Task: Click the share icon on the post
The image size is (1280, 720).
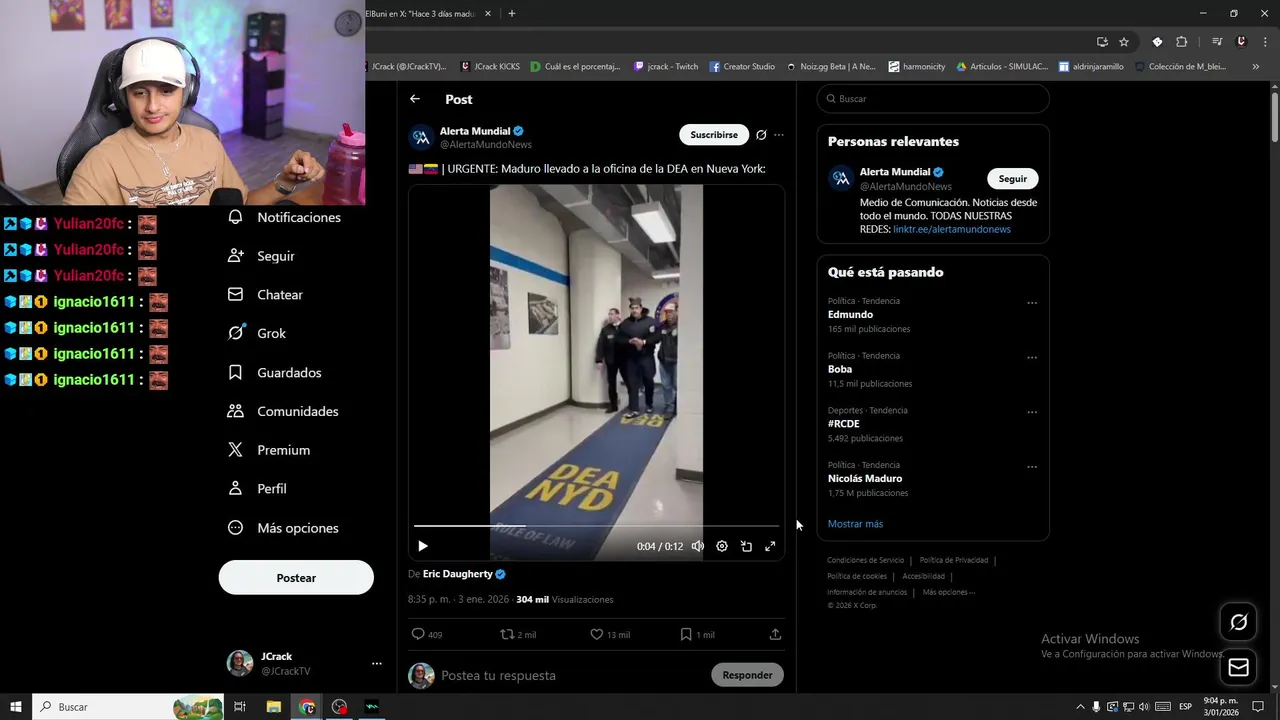Action: (x=775, y=634)
